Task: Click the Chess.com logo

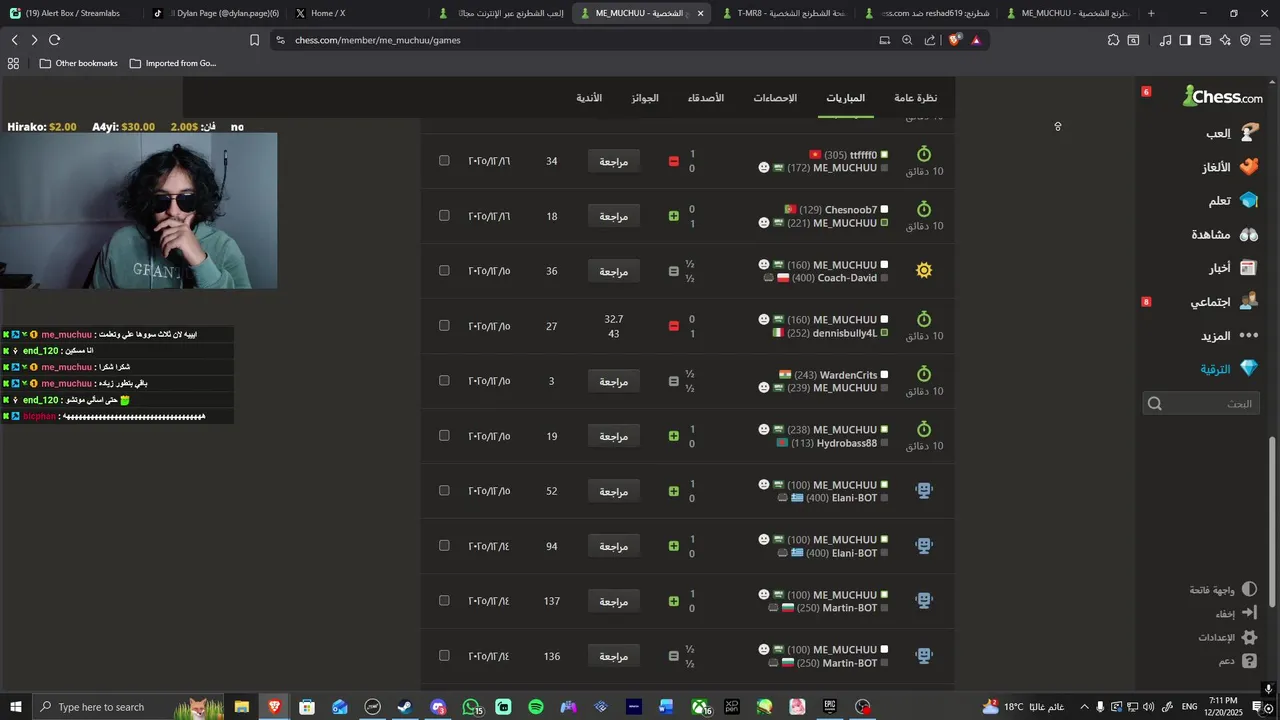Action: coord(1222,96)
